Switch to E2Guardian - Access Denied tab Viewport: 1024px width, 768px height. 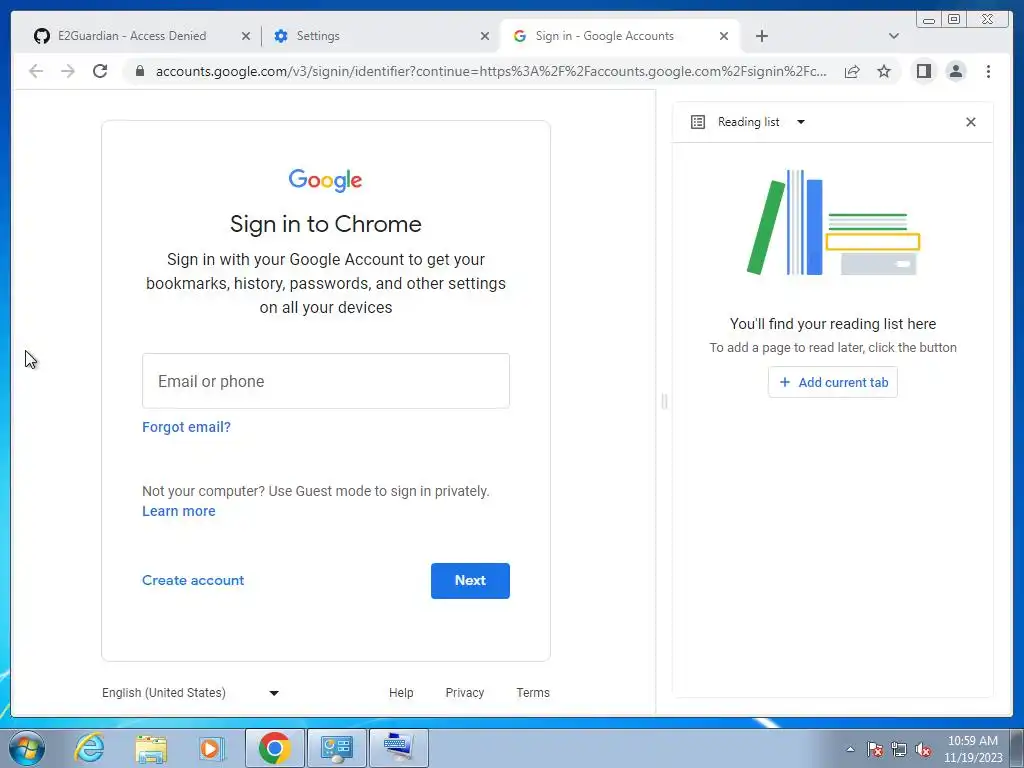pyautogui.click(x=132, y=36)
